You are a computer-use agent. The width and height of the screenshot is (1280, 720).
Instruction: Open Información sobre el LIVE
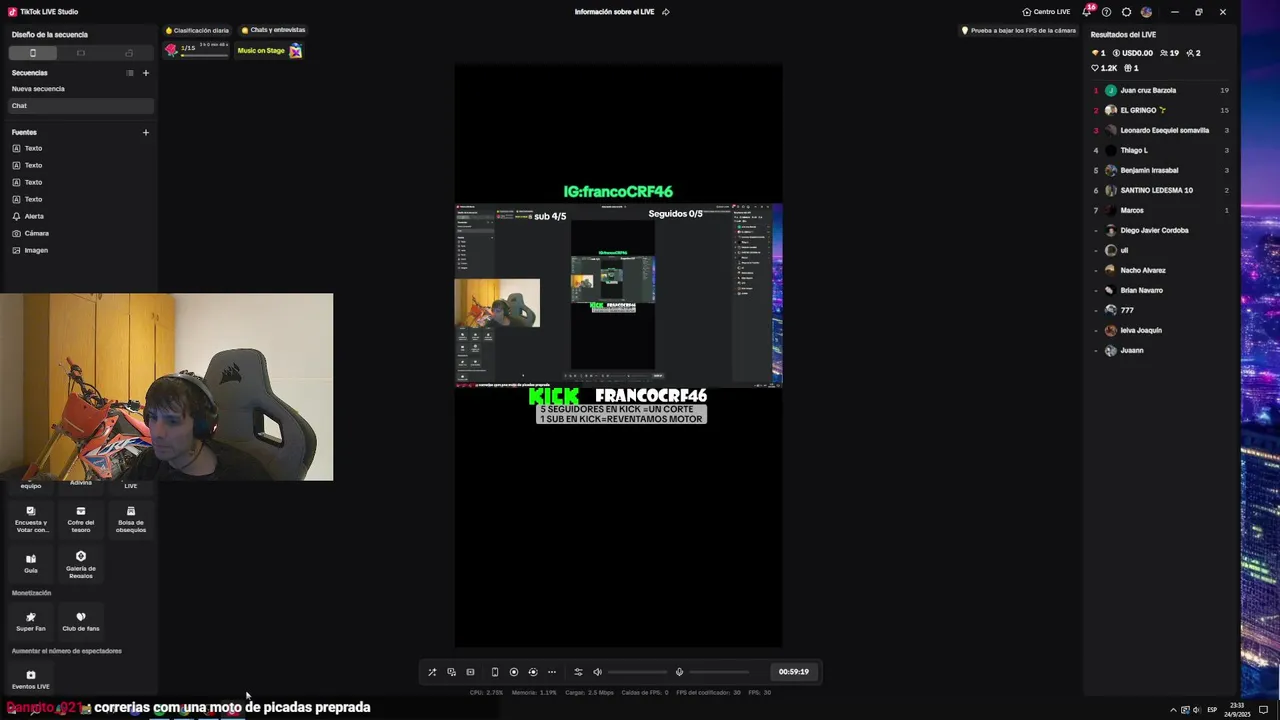[615, 12]
